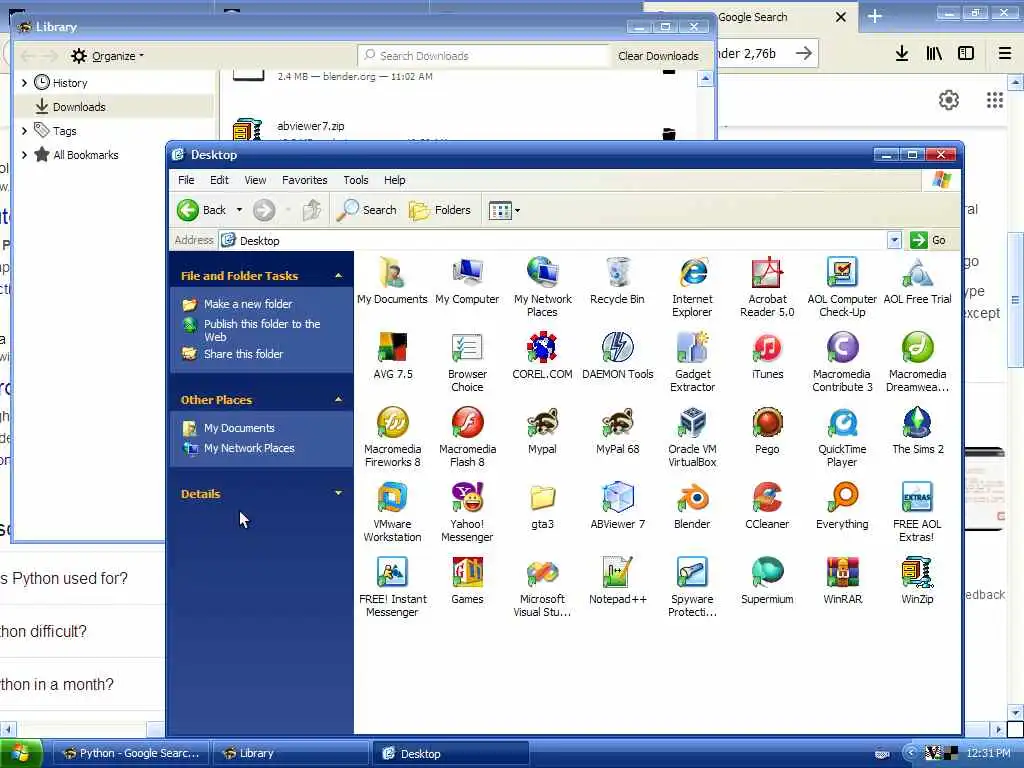This screenshot has width=1024, height=768.
Task: Select the QuickTime Player icon
Action: [x=842, y=436]
